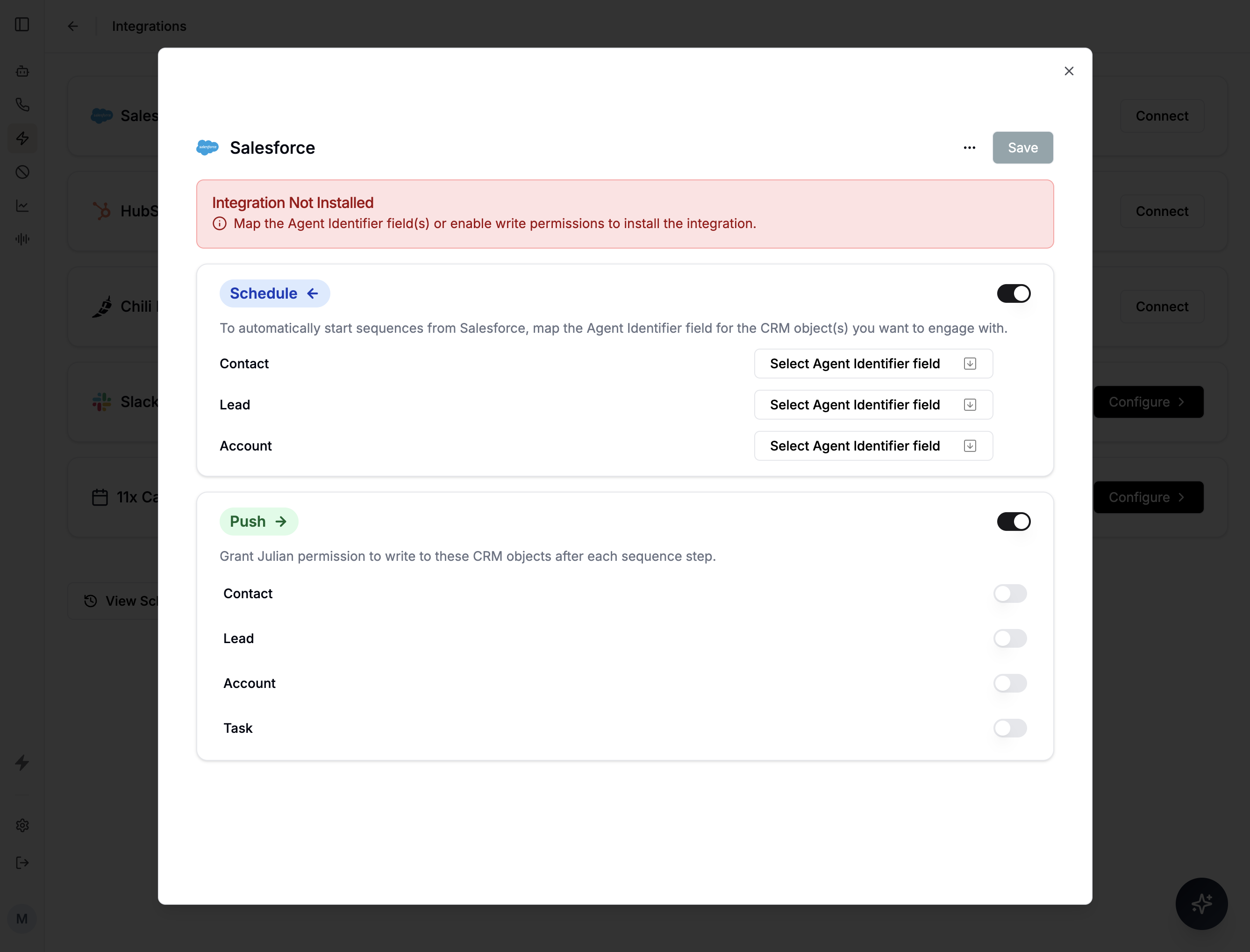Click the info icon in error banner
The height and width of the screenshot is (952, 1250).
pyautogui.click(x=219, y=224)
